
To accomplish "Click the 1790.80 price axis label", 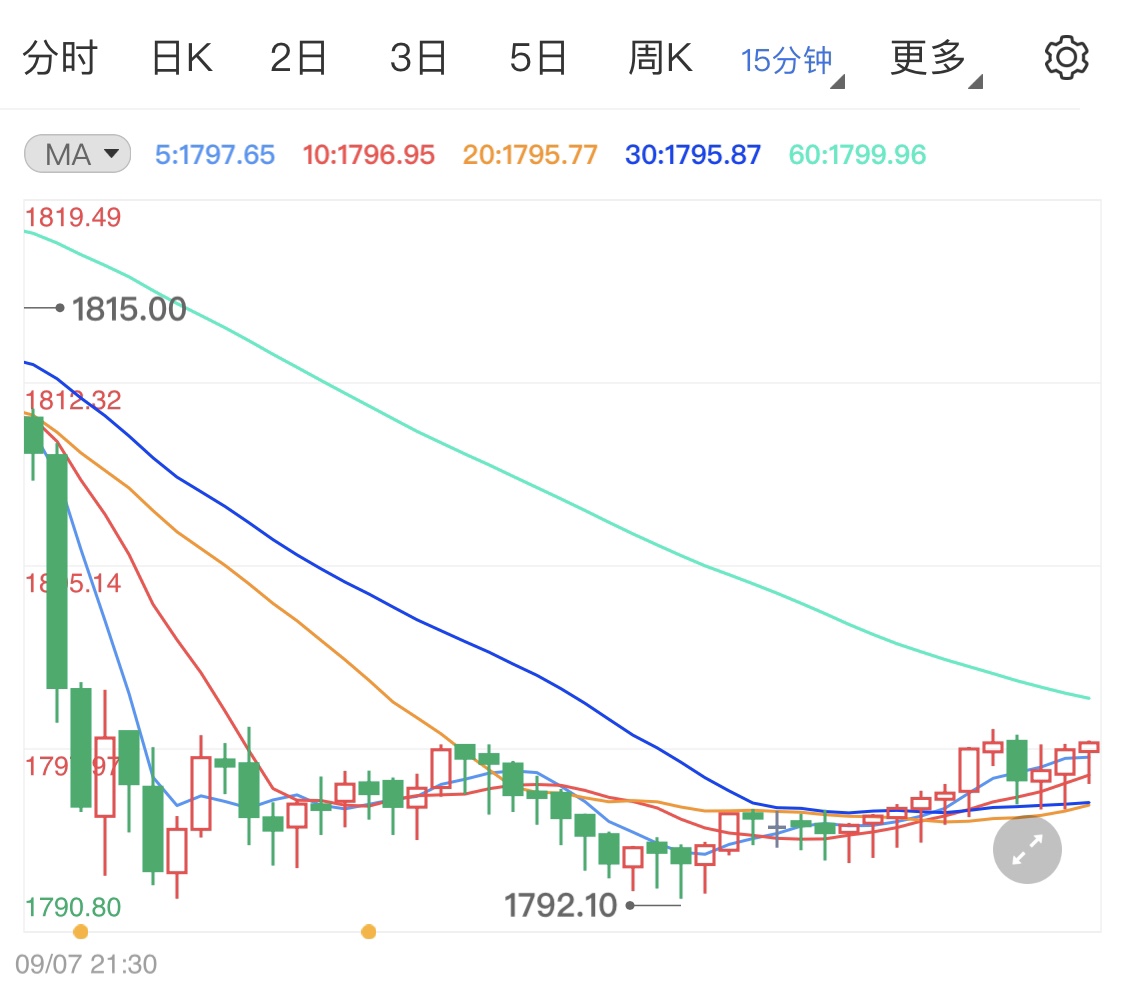I will 73,907.
